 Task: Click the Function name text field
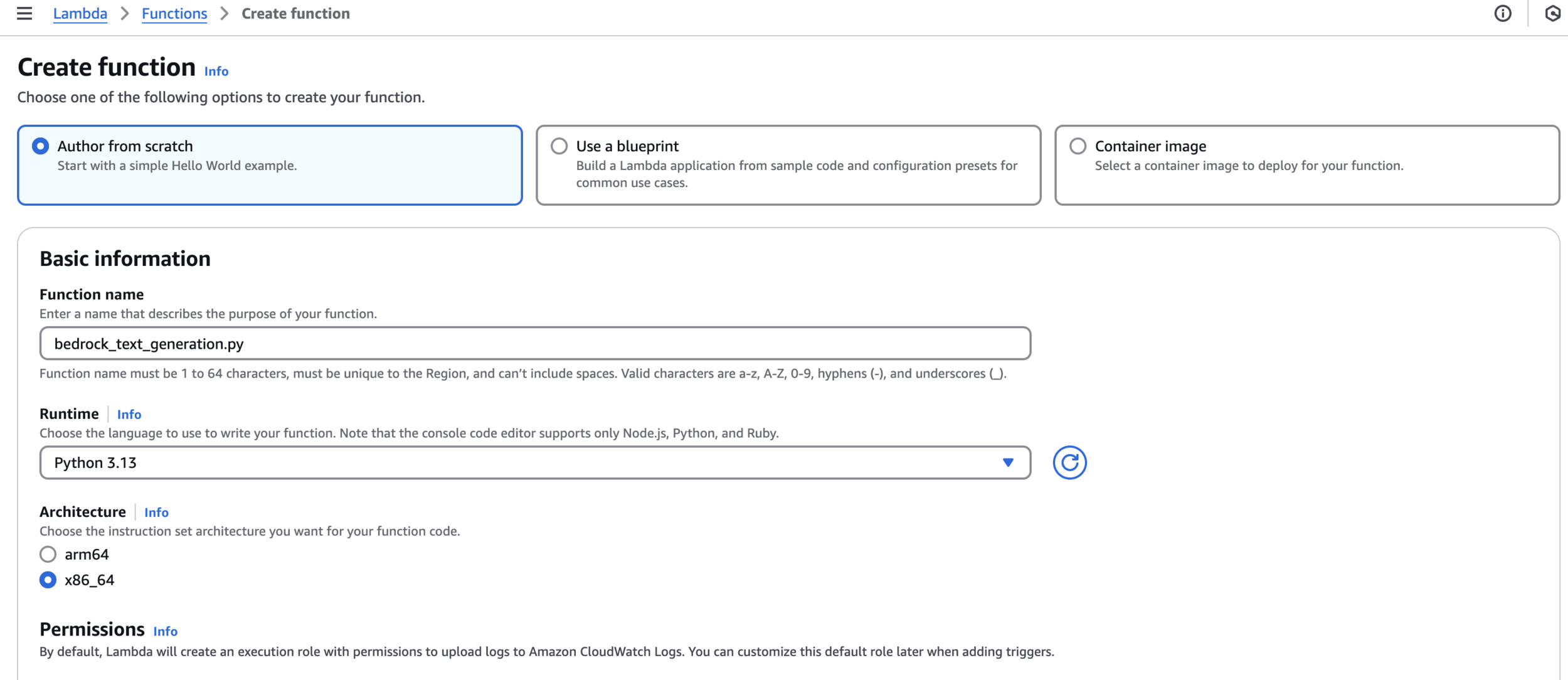click(x=534, y=343)
